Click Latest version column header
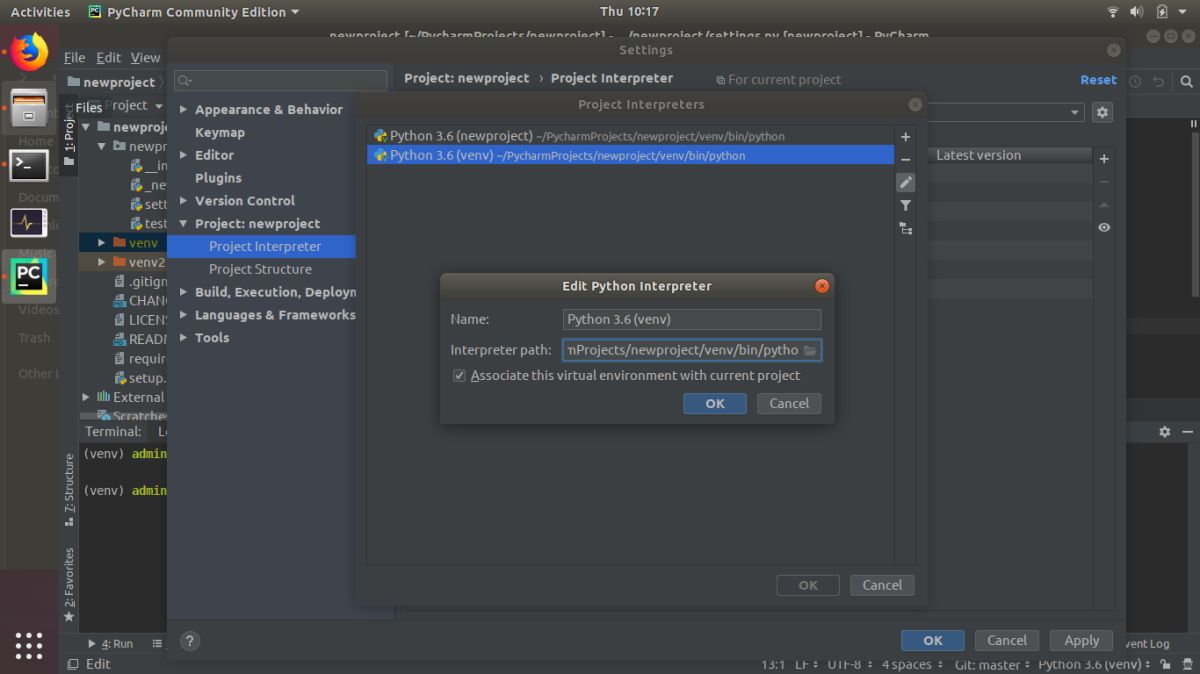 (x=978, y=155)
